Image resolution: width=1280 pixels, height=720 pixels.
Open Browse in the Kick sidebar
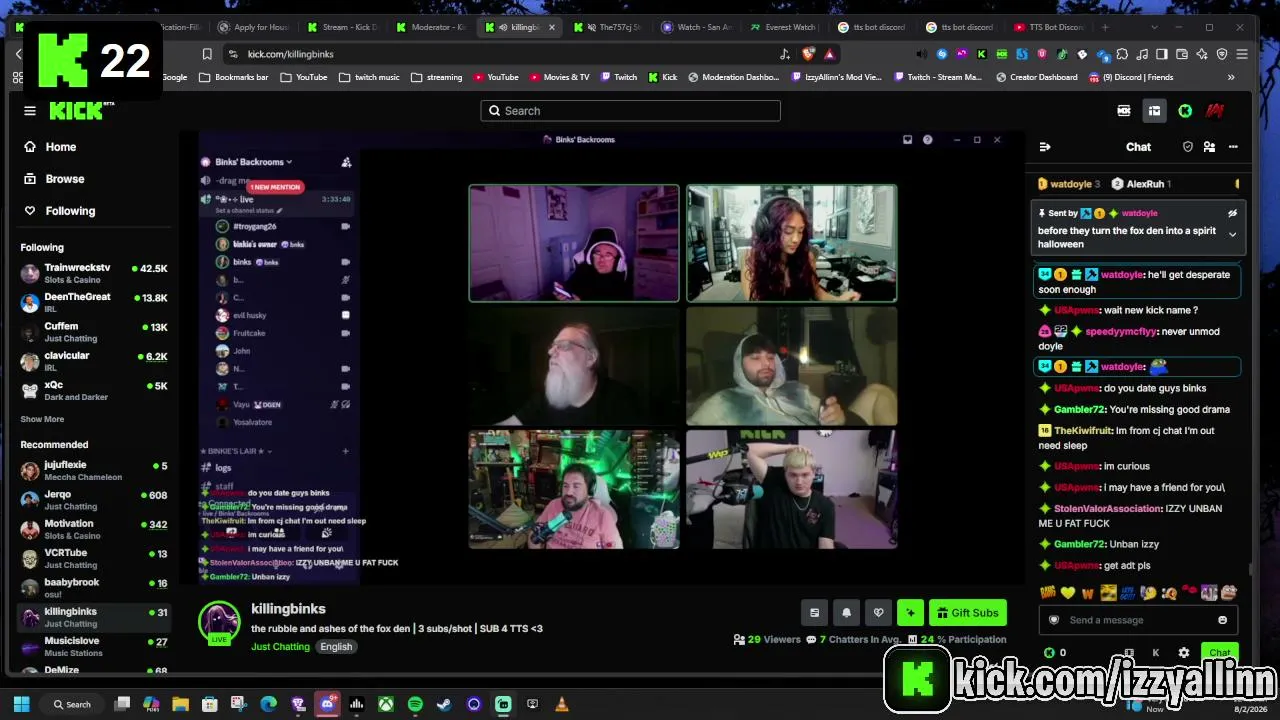(64, 179)
